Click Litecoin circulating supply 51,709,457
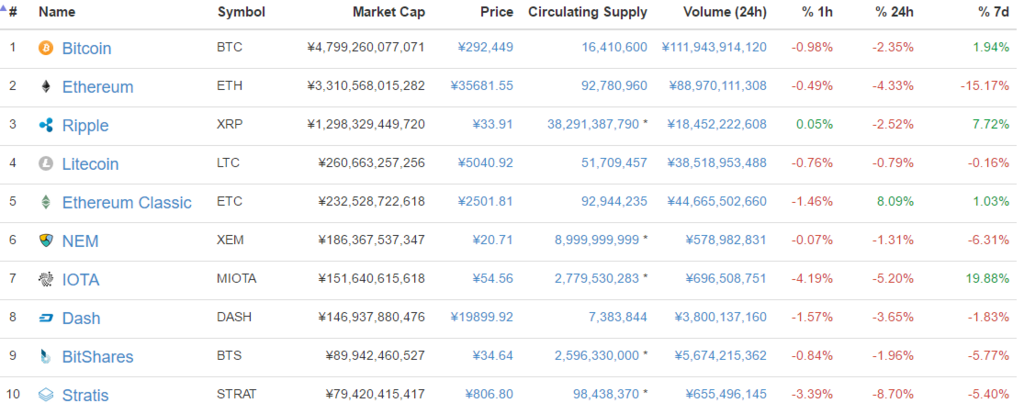 tap(615, 163)
